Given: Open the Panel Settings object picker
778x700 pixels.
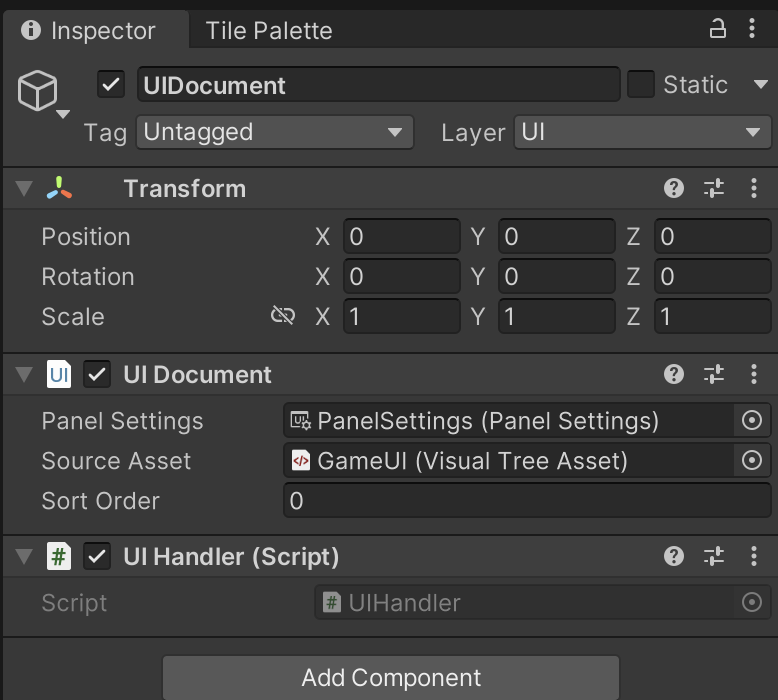Looking at the screenshot, I should coord(752,421).
